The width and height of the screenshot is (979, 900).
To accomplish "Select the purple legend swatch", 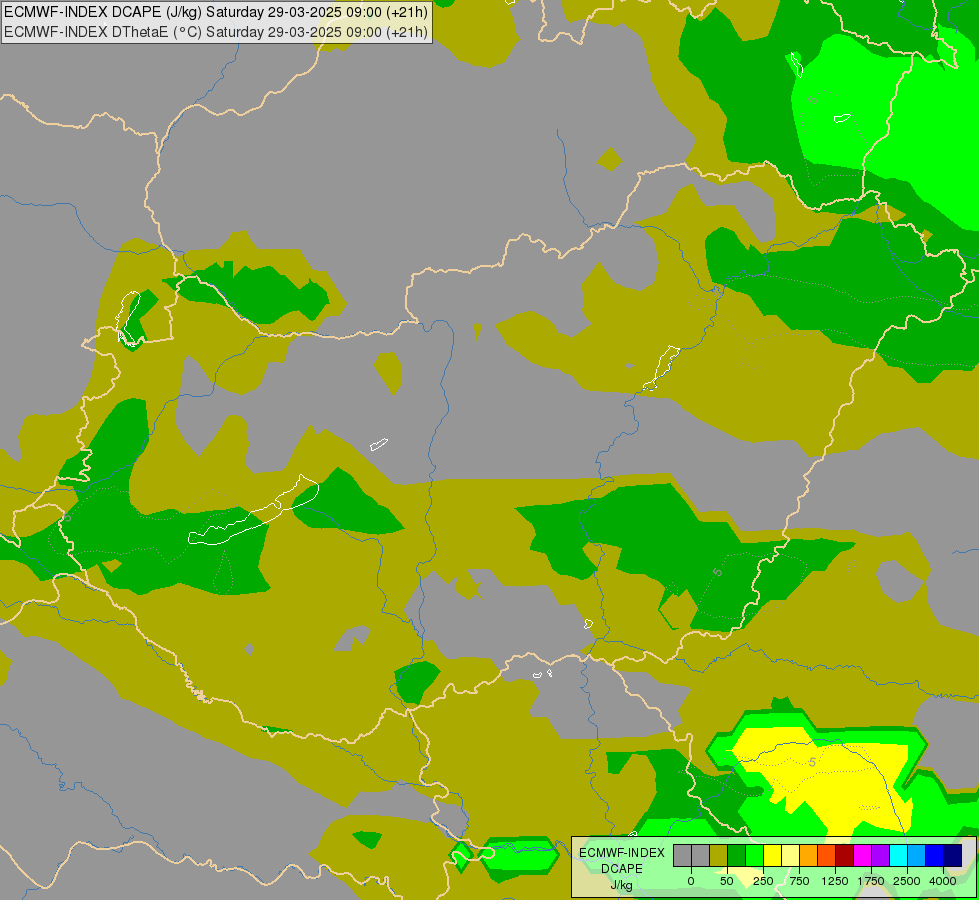I will click(x=880, y=855).
